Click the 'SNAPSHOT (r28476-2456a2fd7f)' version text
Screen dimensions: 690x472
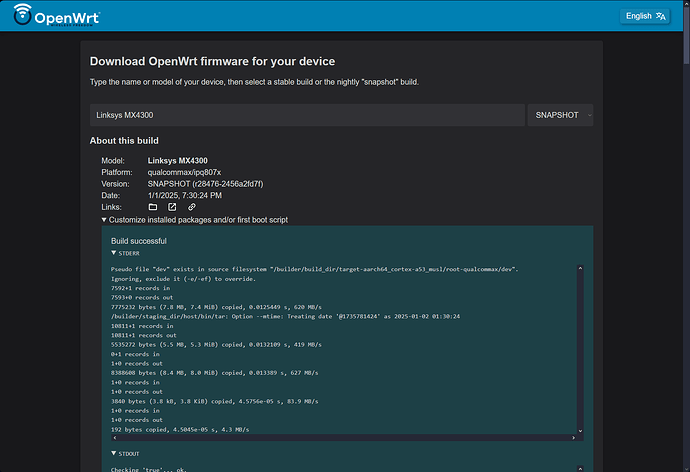point(205,184)
